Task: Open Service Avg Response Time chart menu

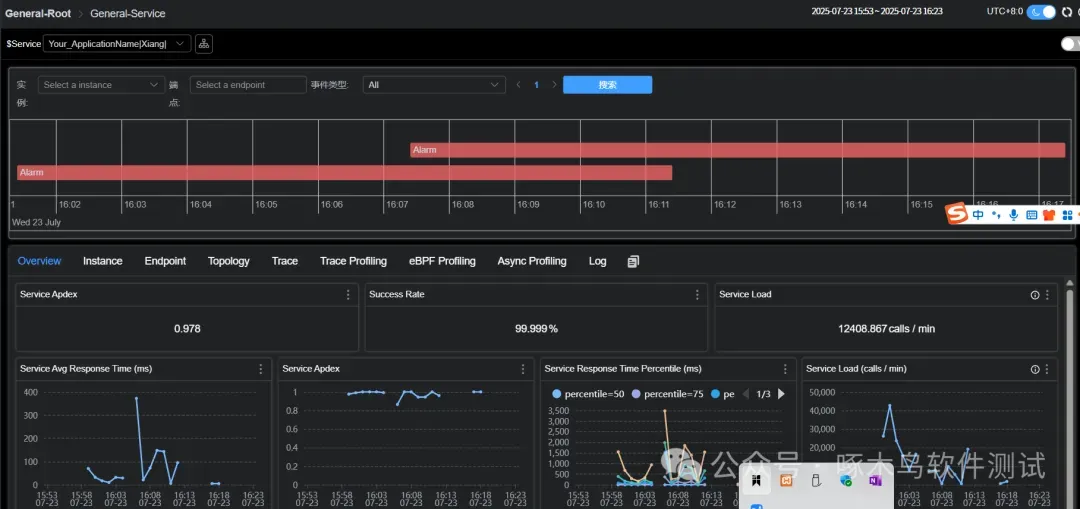Action: [260, 369]
